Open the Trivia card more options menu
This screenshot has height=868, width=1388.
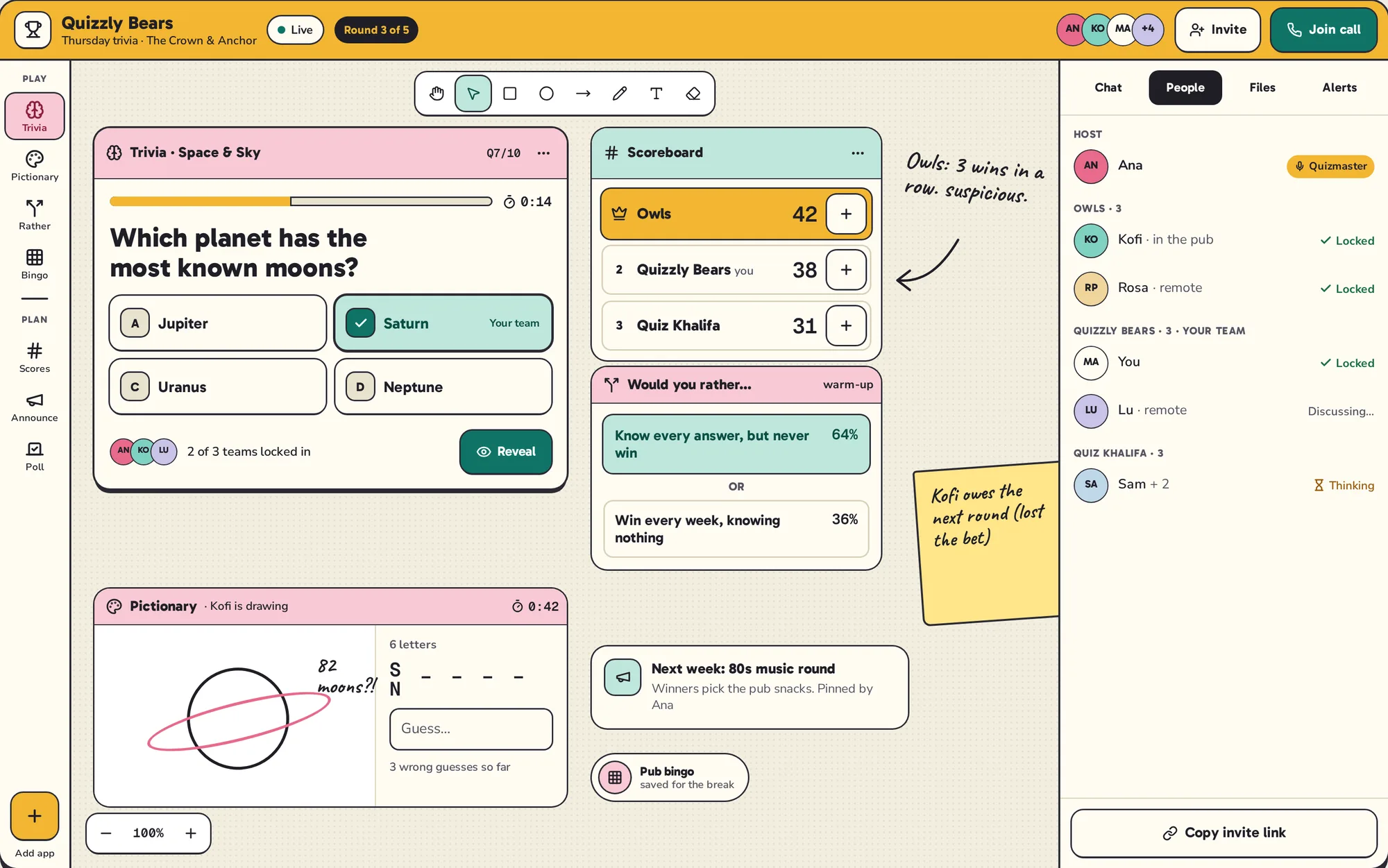point(543,153)
